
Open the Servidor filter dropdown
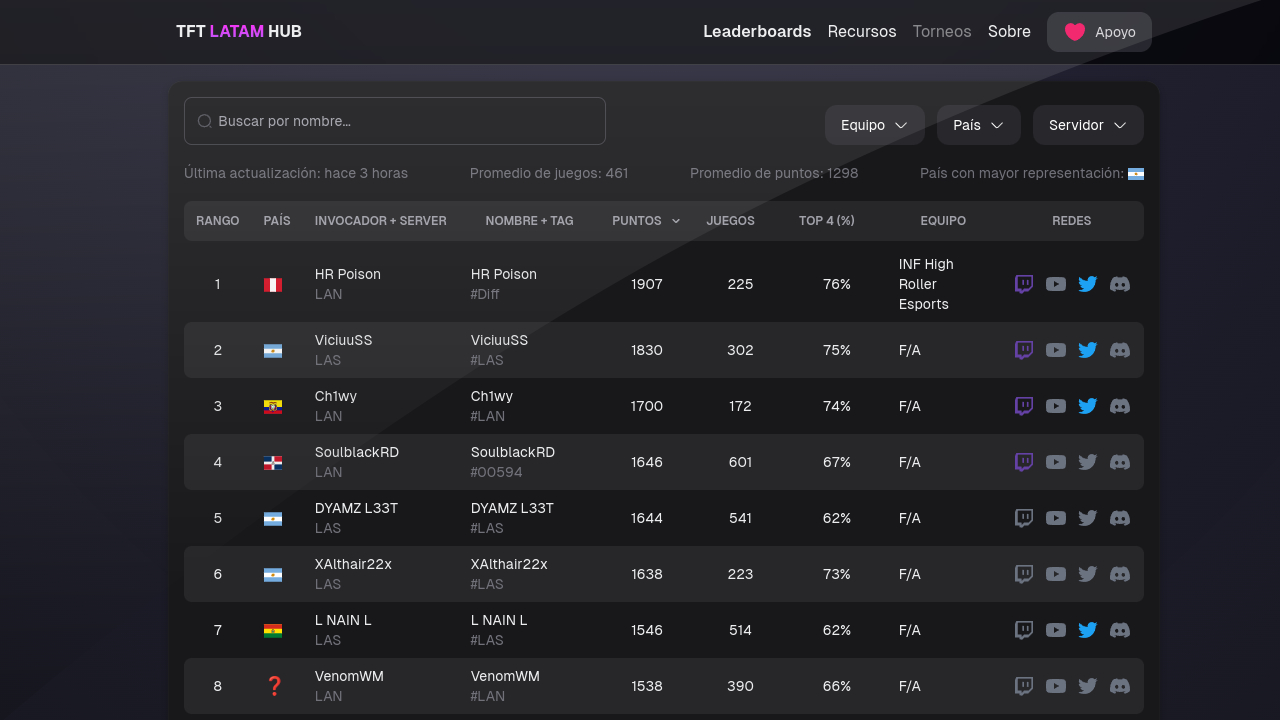point(1088,125)
